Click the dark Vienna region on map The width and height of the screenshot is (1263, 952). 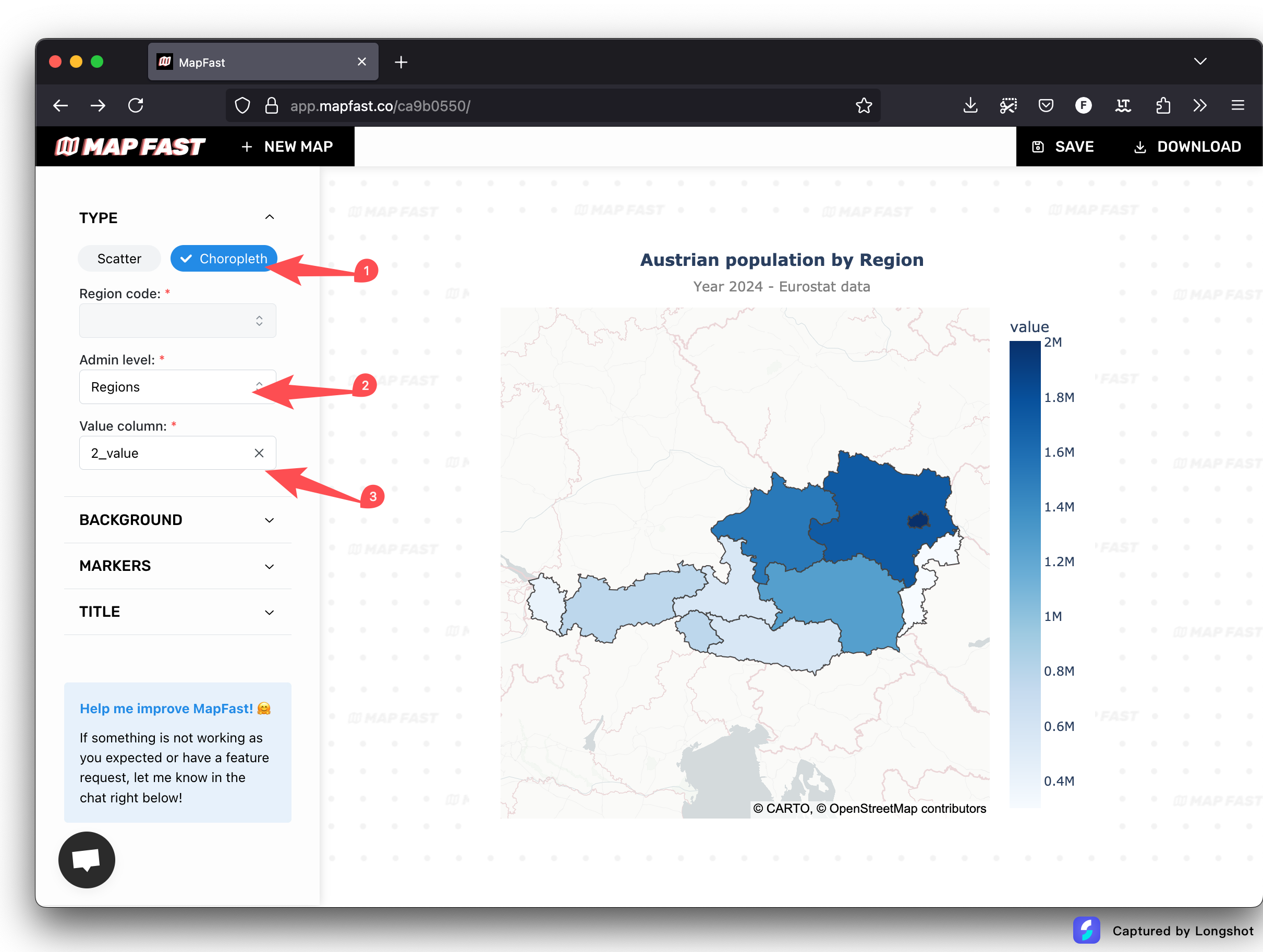coord(919,520)
